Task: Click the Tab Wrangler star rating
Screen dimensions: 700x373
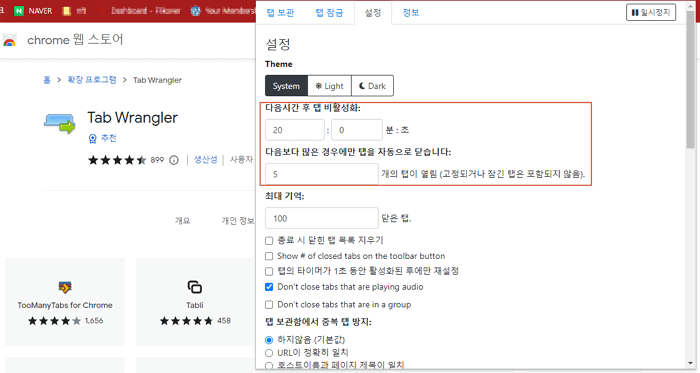Action: pos(117,160)
